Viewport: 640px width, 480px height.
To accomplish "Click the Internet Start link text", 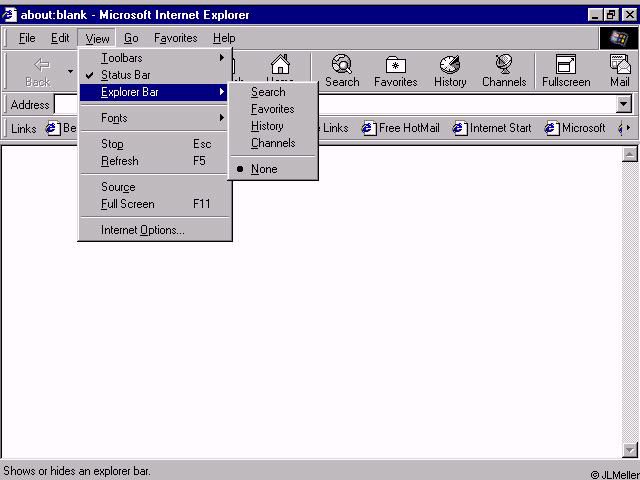I will 500,128.
